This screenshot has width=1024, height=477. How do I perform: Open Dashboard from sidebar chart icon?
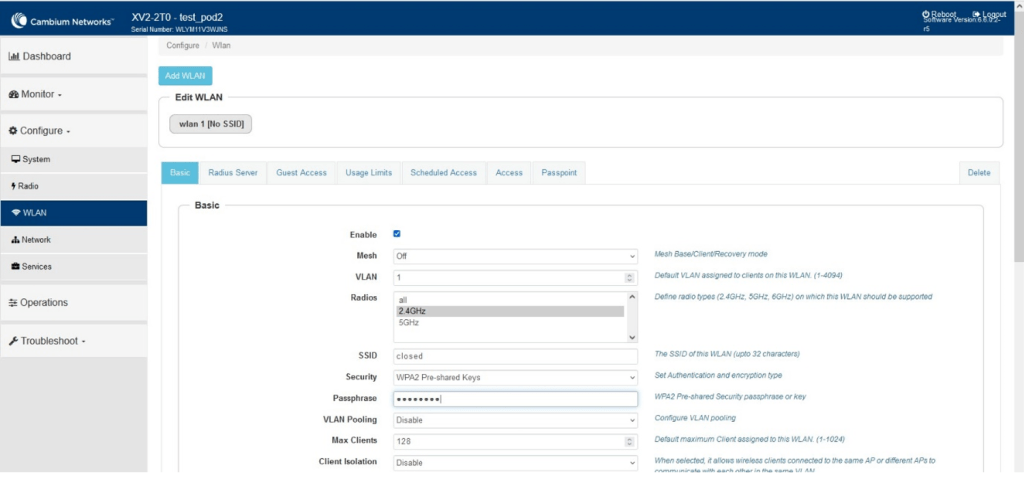(14, 56)
